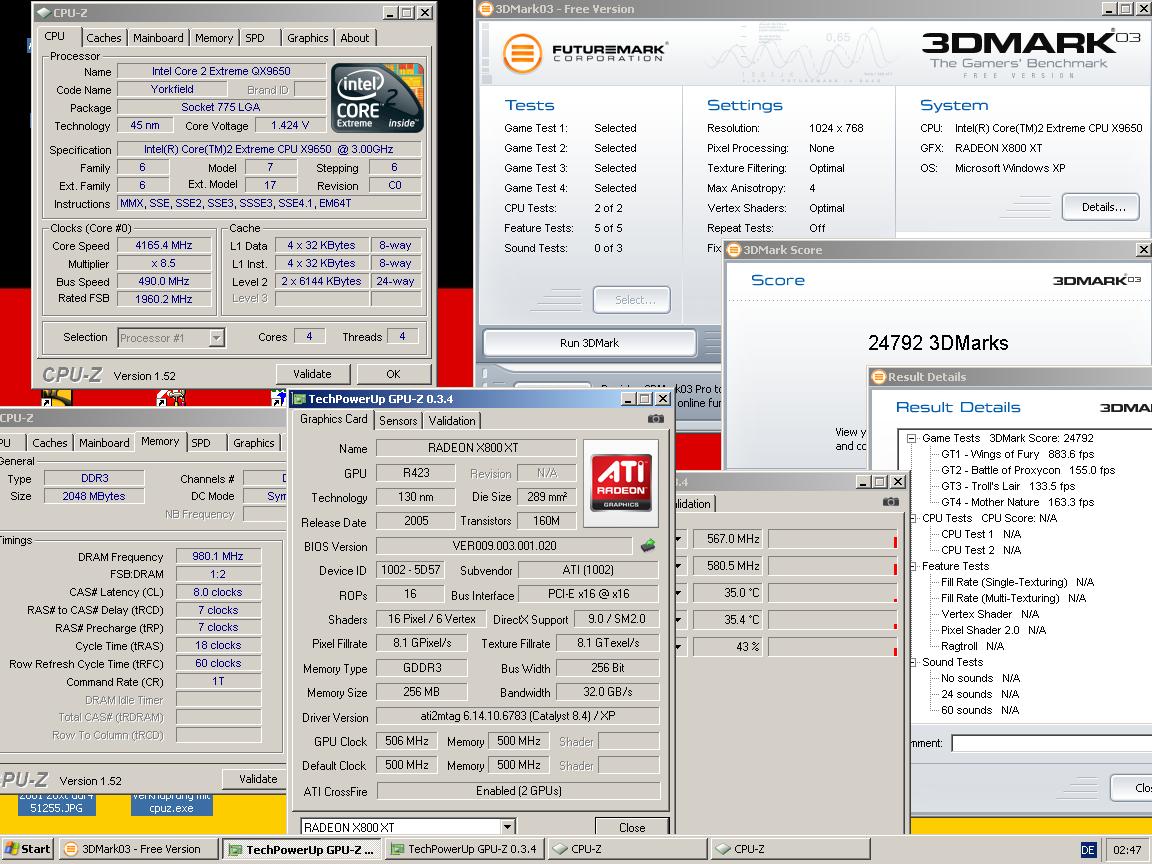Switch to SPD tab in top CPU-Z

click(x=255, y=37)
